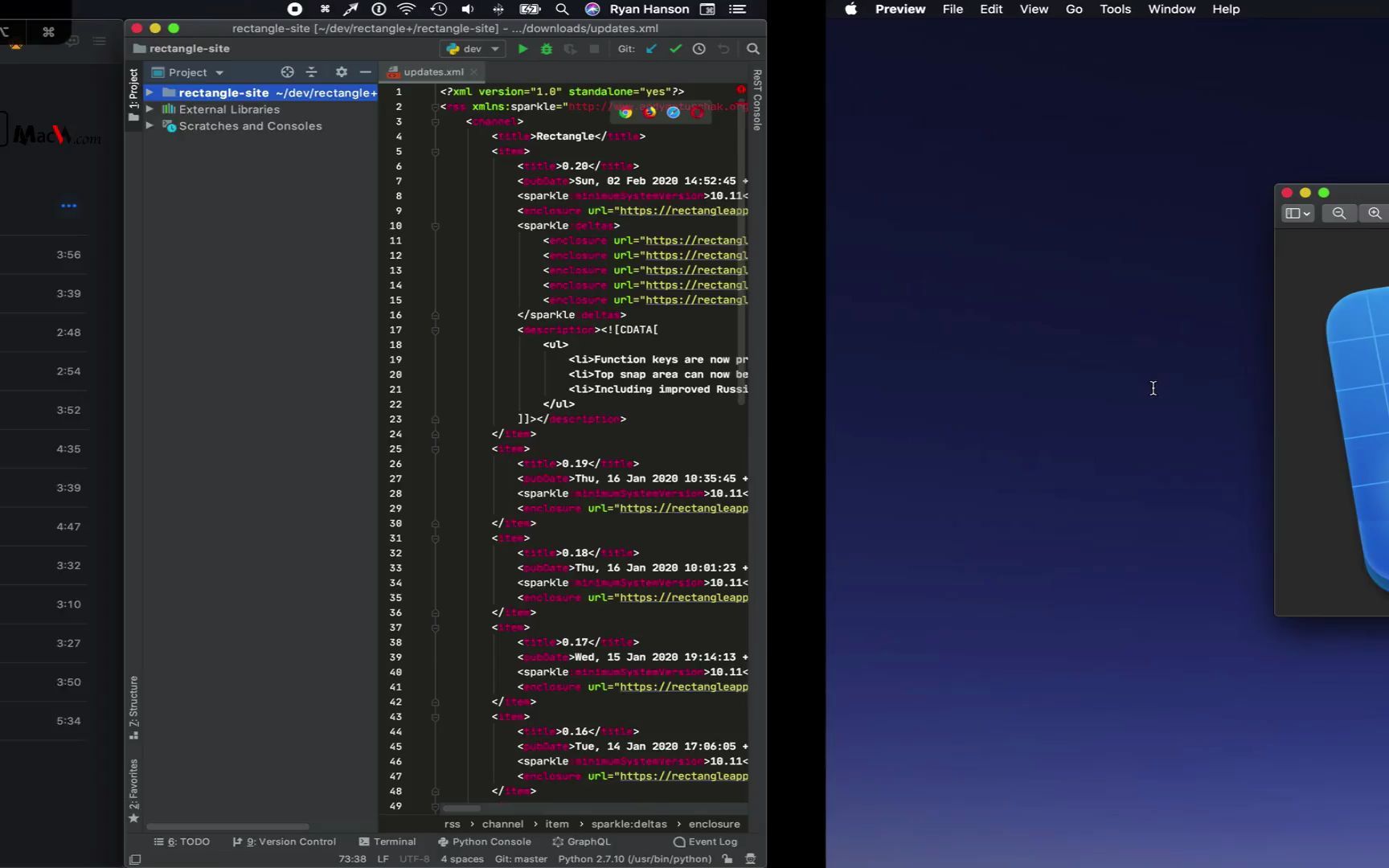Screen dimensions: 1389x868
Task: Fold the description block at line 17
Action: point(435,330)
